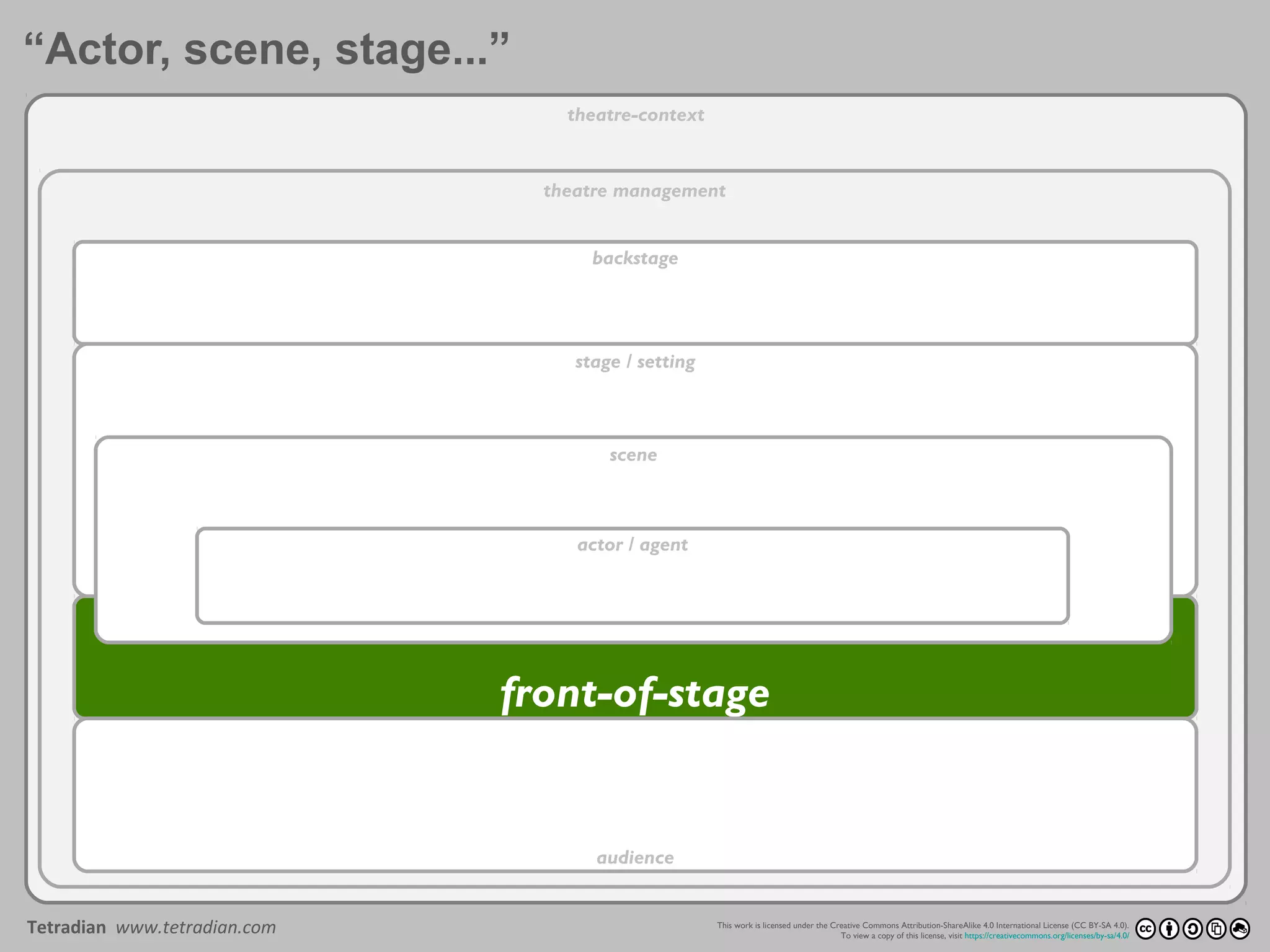1270x952 pixels.
Task: Click the front-of-stage white heading text
Action: (634, 693)
